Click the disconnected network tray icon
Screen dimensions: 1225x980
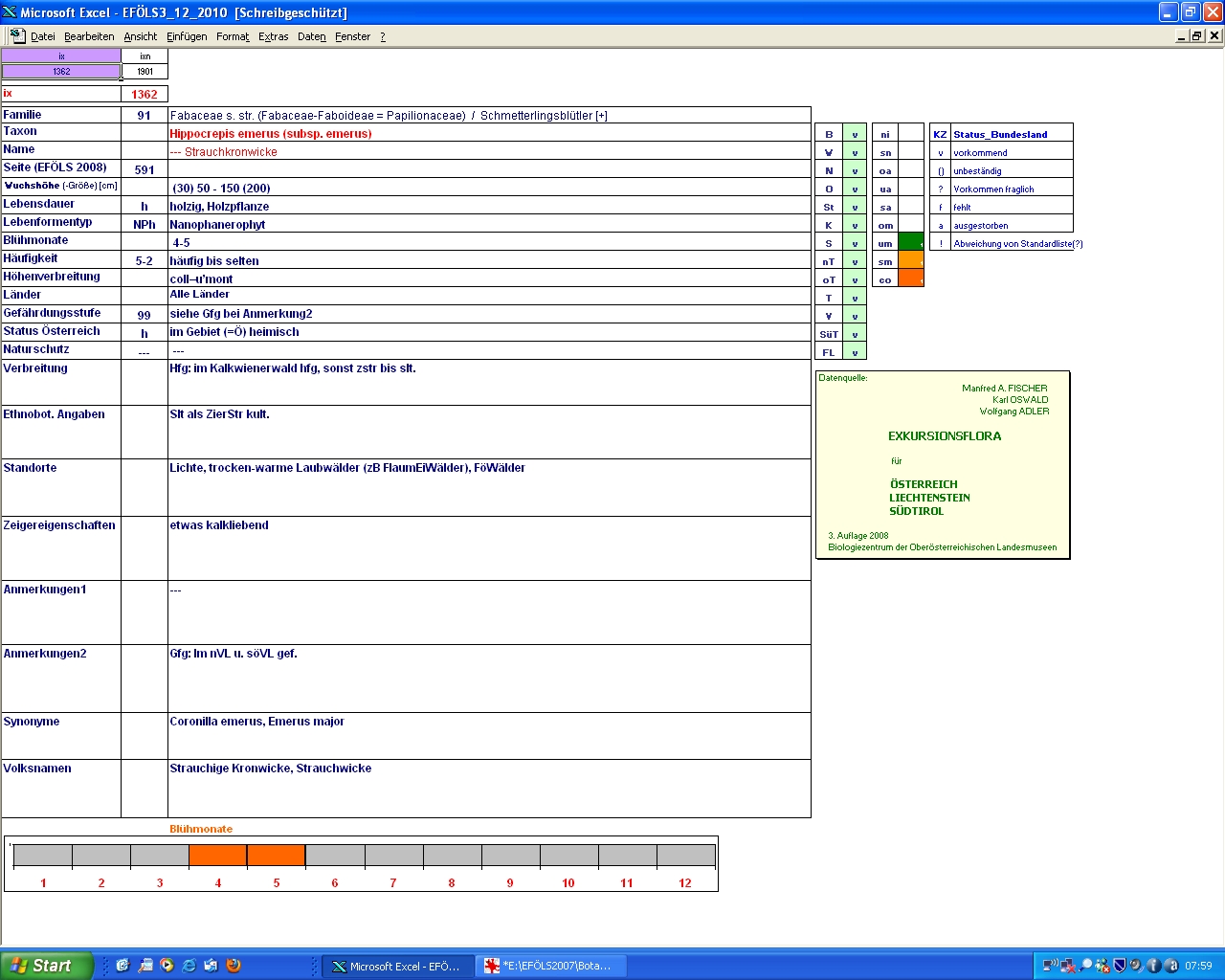pyautogui.click(x=1067, y=966)
